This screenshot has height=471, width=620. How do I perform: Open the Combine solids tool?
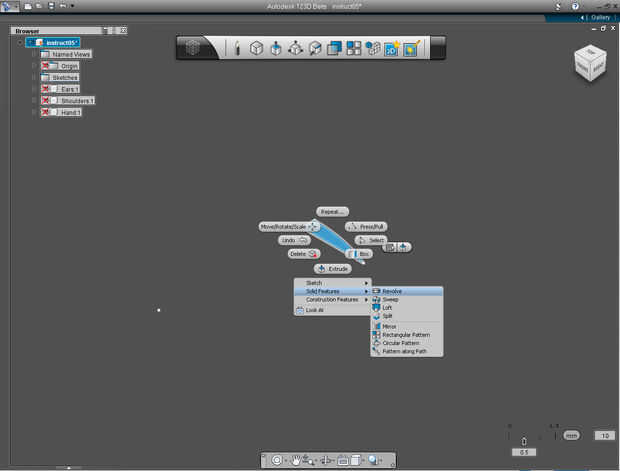[x=334, y=48]
